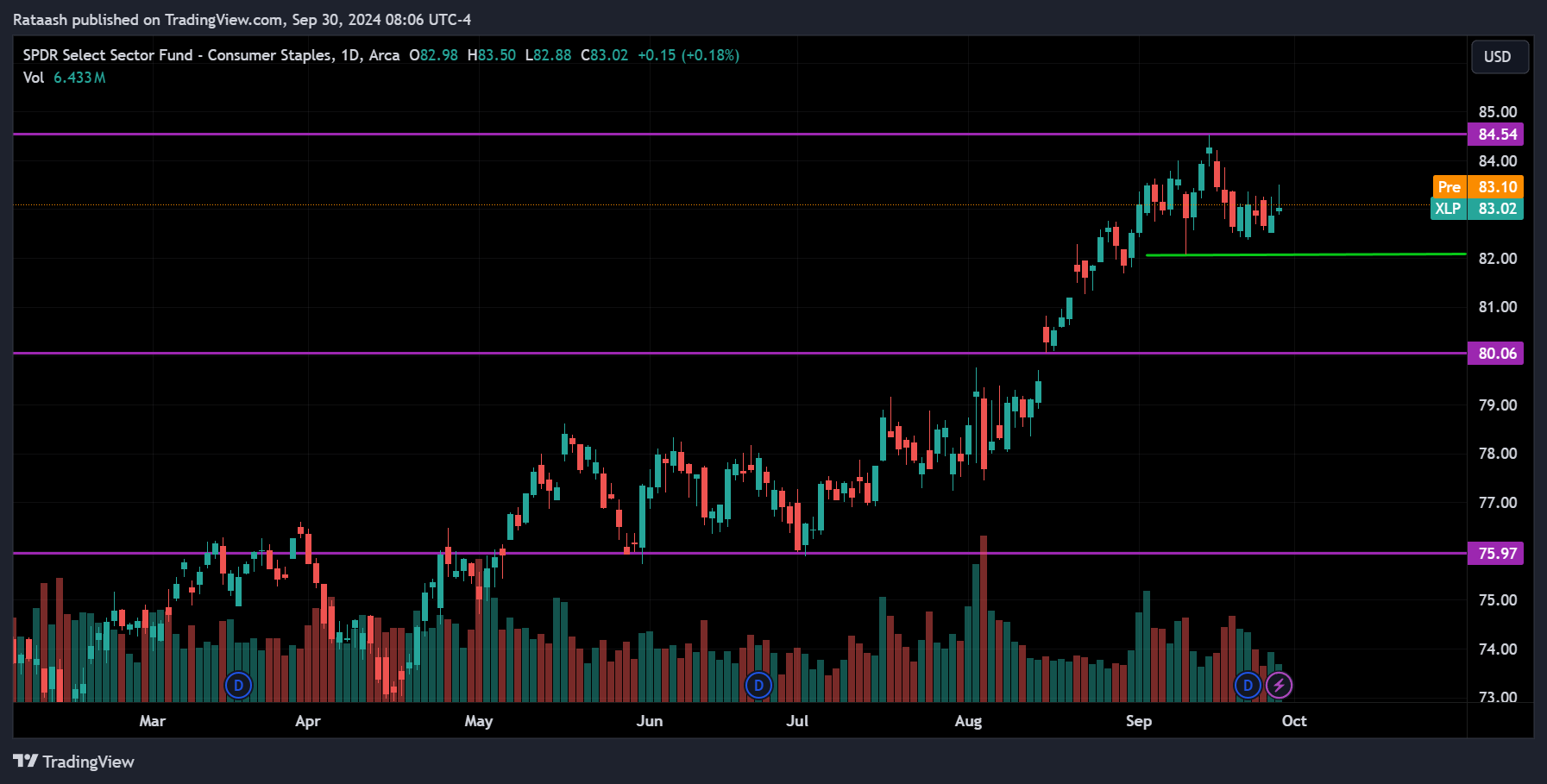The height and width of the screenshot is (784, 1547).
Task: Select the 75.97 purple price label
Action: tap(1495, 554)
